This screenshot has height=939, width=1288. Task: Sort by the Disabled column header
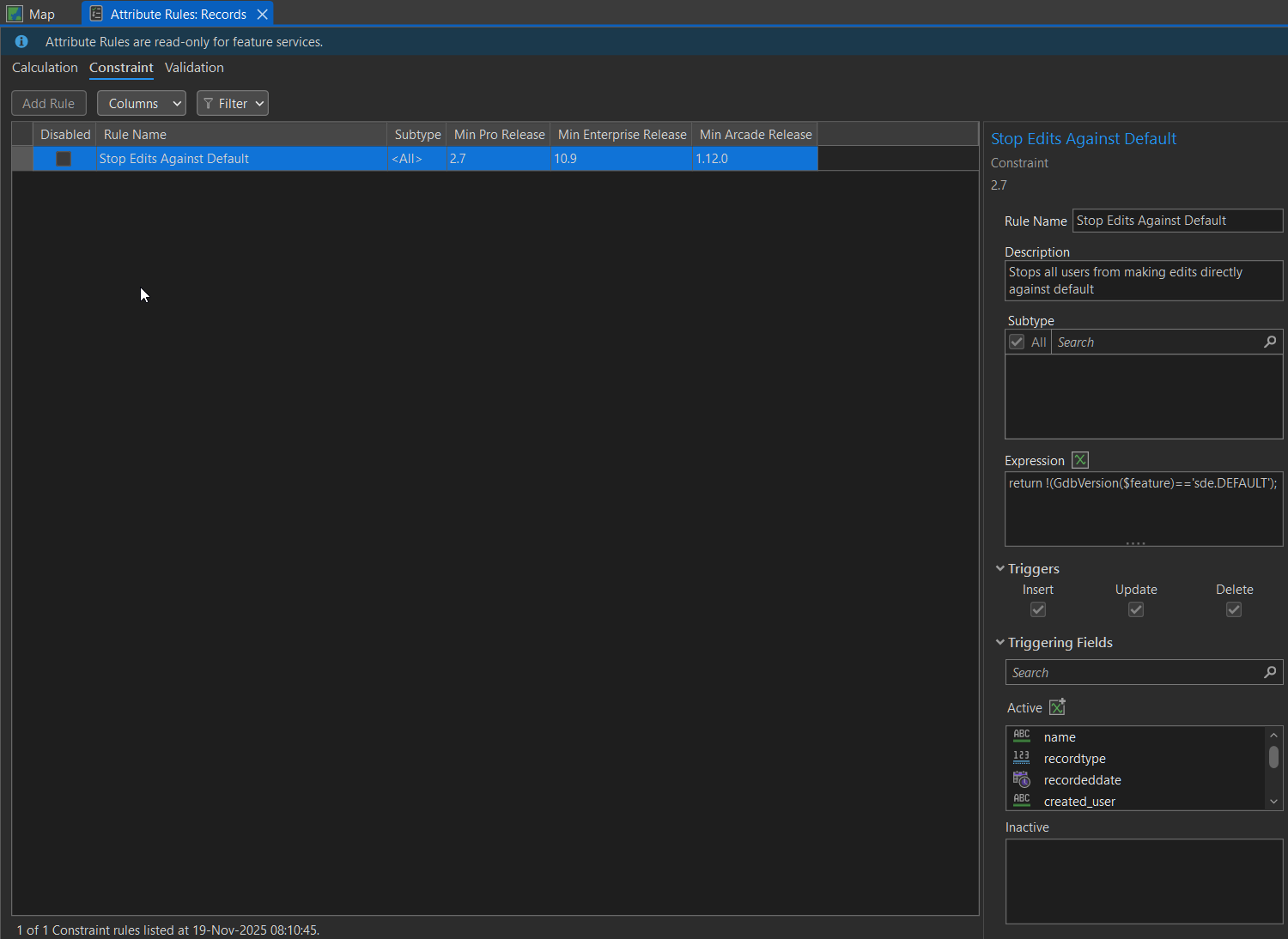[x=65, y=134]
